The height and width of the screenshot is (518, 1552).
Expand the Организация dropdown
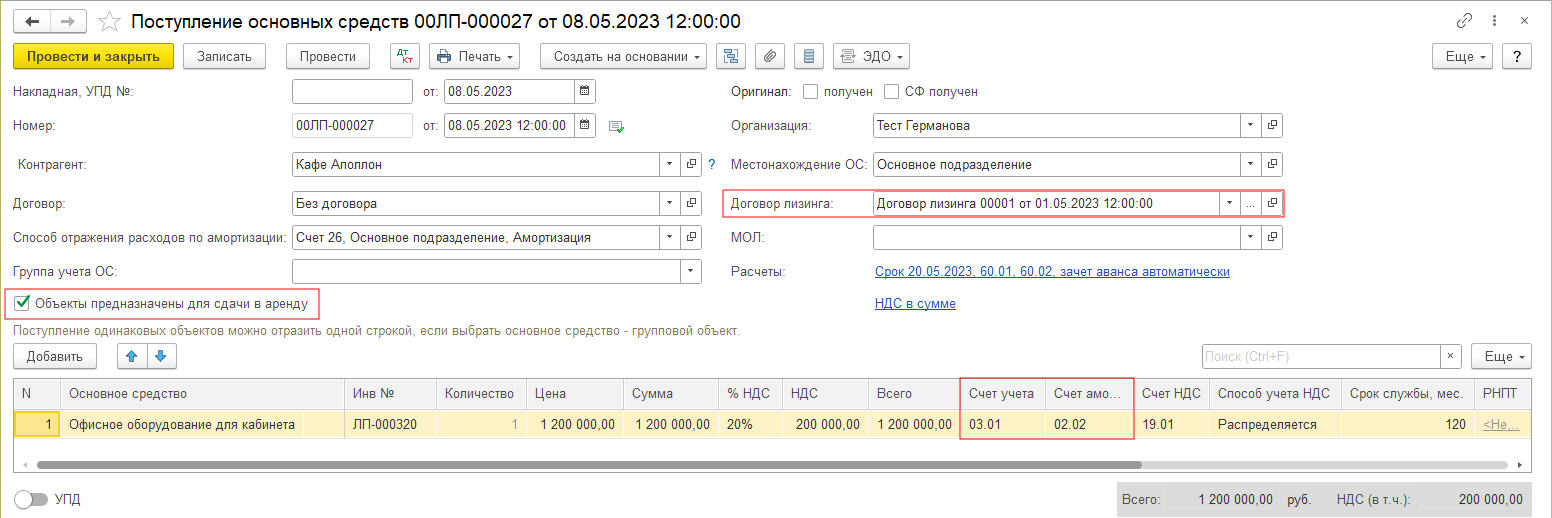coord(1250,126)
